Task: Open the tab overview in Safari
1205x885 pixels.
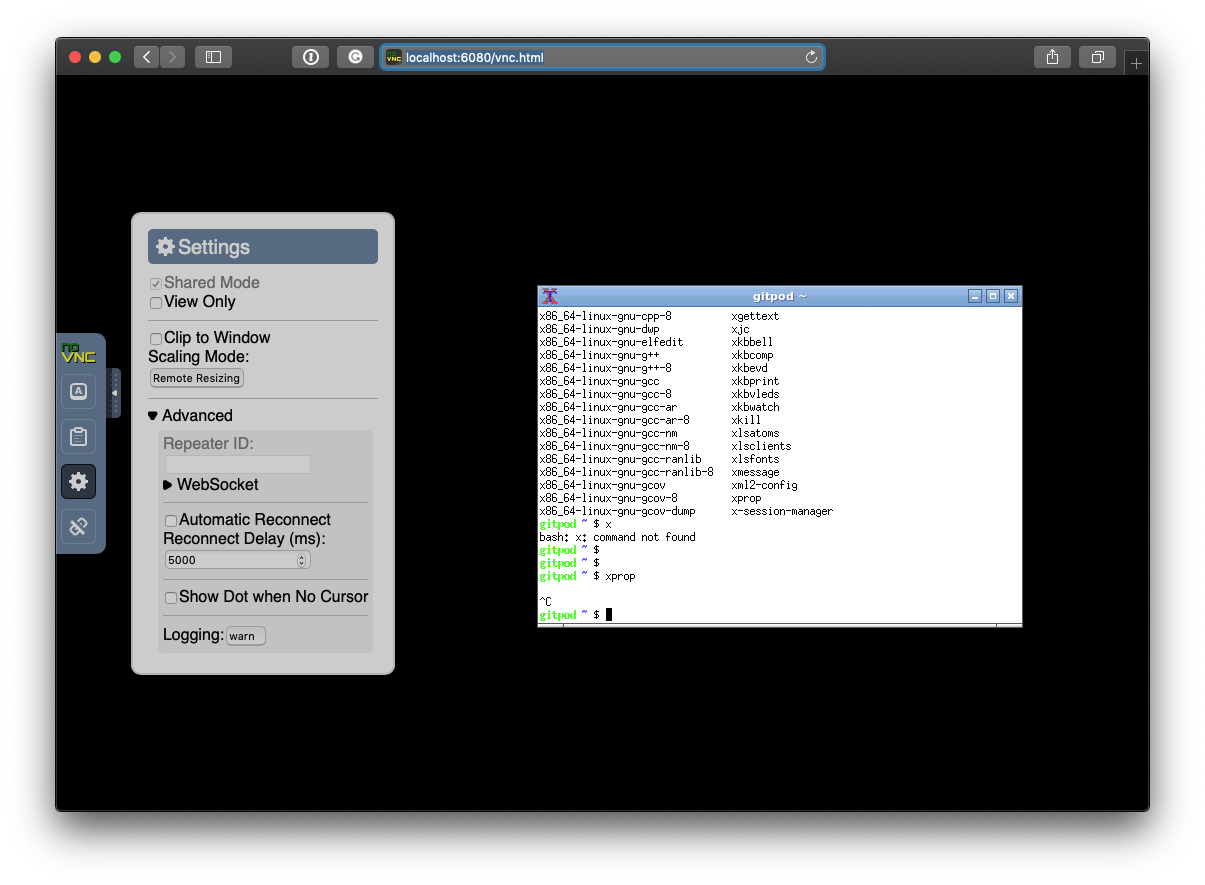Action: click(1097, 57)
